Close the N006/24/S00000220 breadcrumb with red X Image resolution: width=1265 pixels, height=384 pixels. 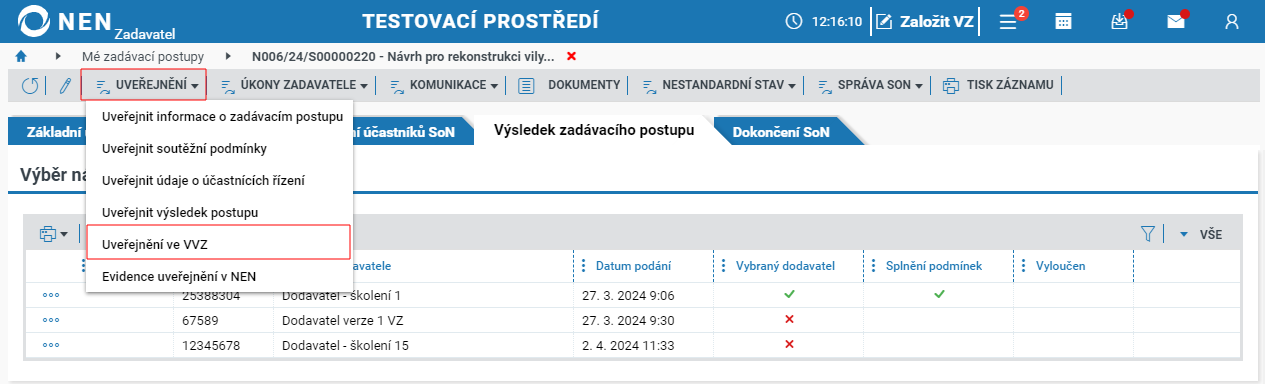(571, 56)
